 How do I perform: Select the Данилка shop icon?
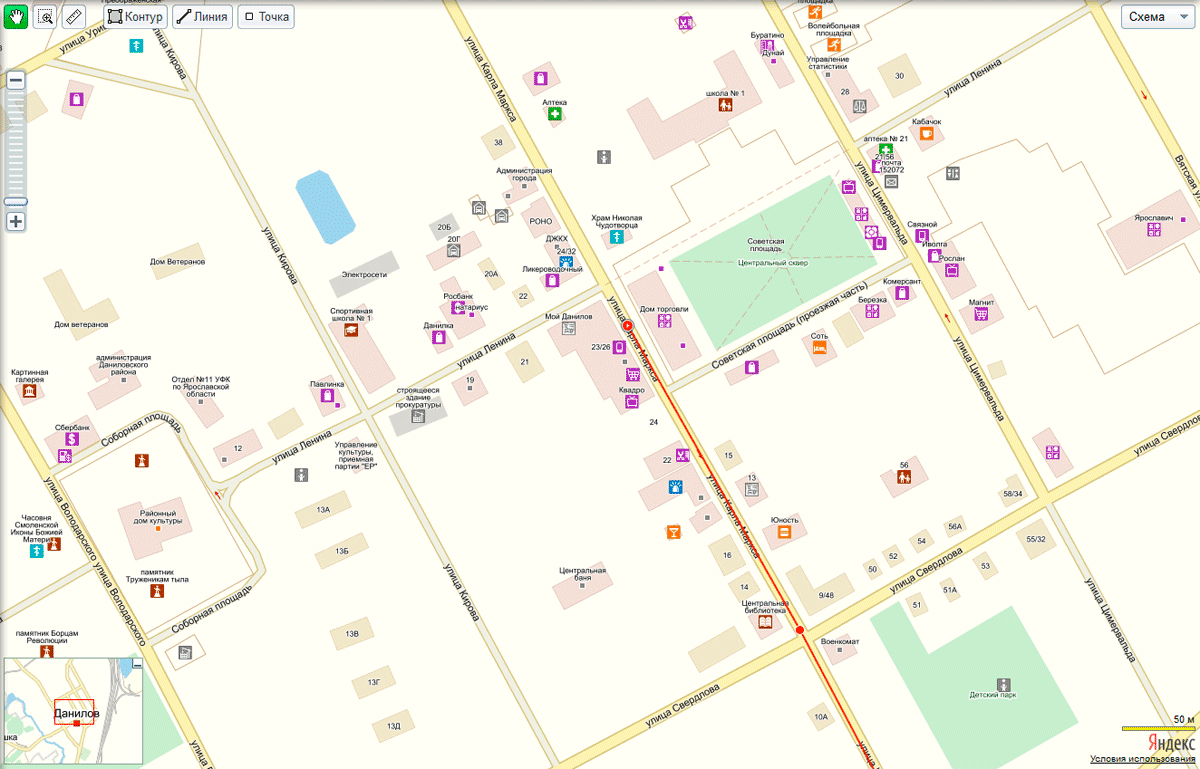pos(438,337)
